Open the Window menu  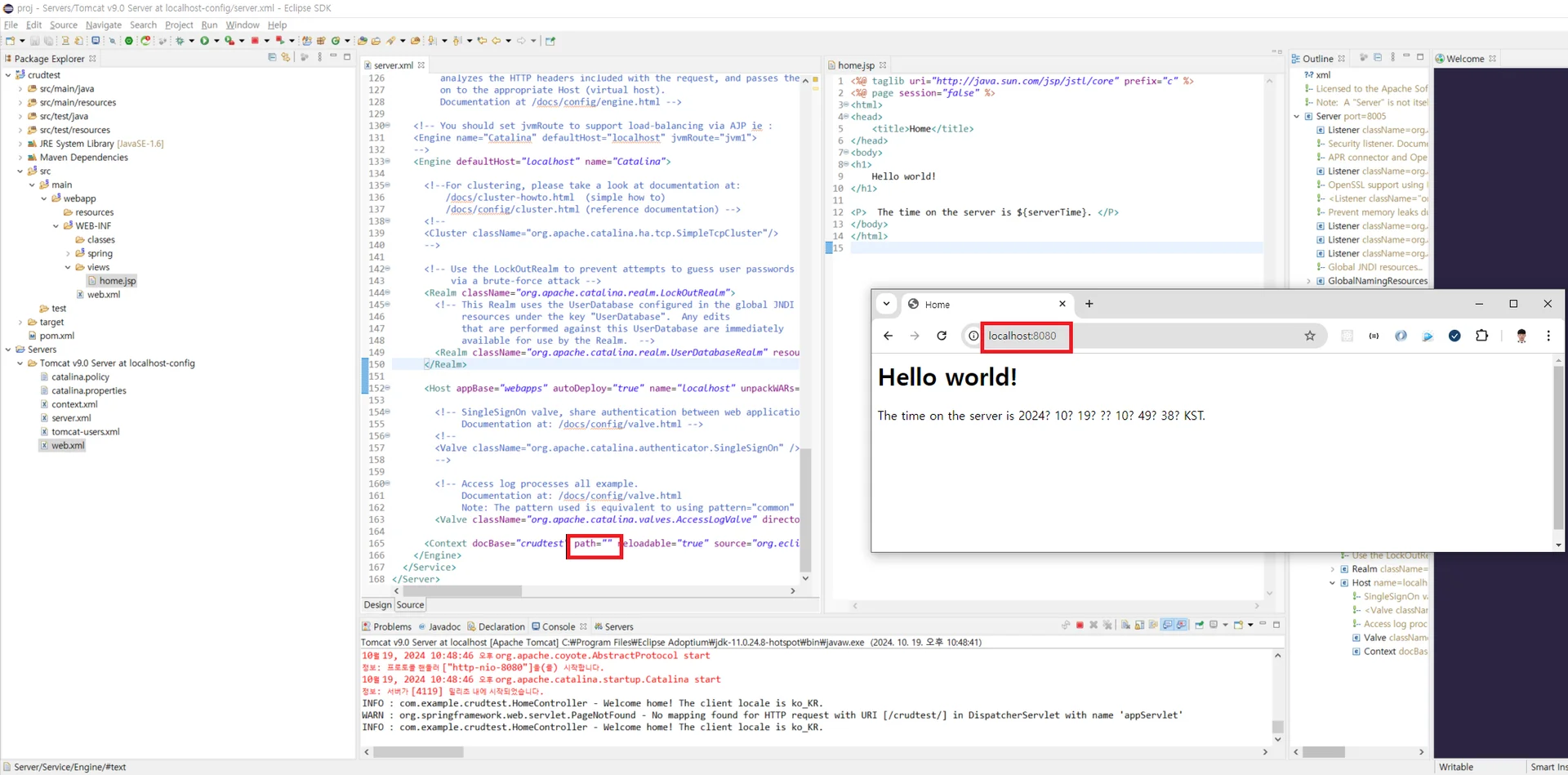[242, 24]
